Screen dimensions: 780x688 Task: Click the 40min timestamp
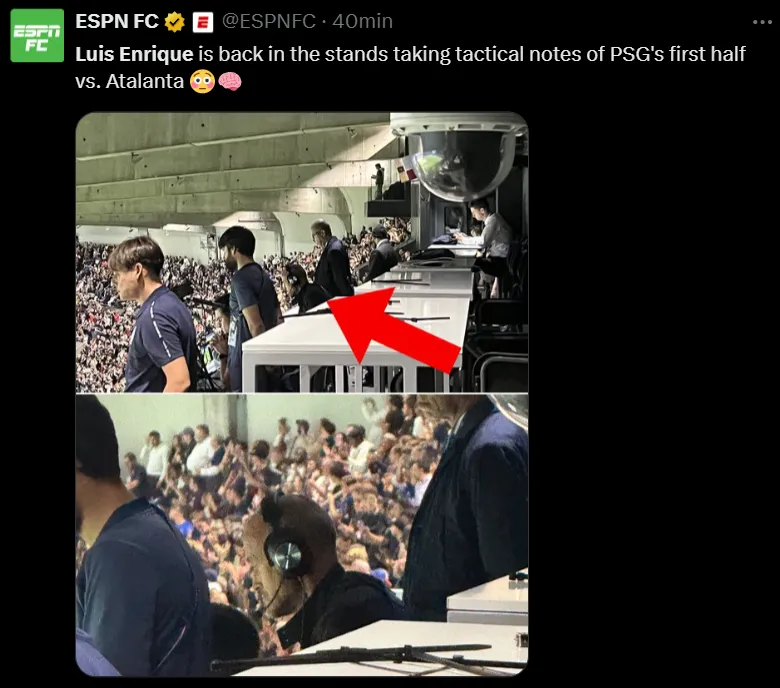tap(363, 21)
